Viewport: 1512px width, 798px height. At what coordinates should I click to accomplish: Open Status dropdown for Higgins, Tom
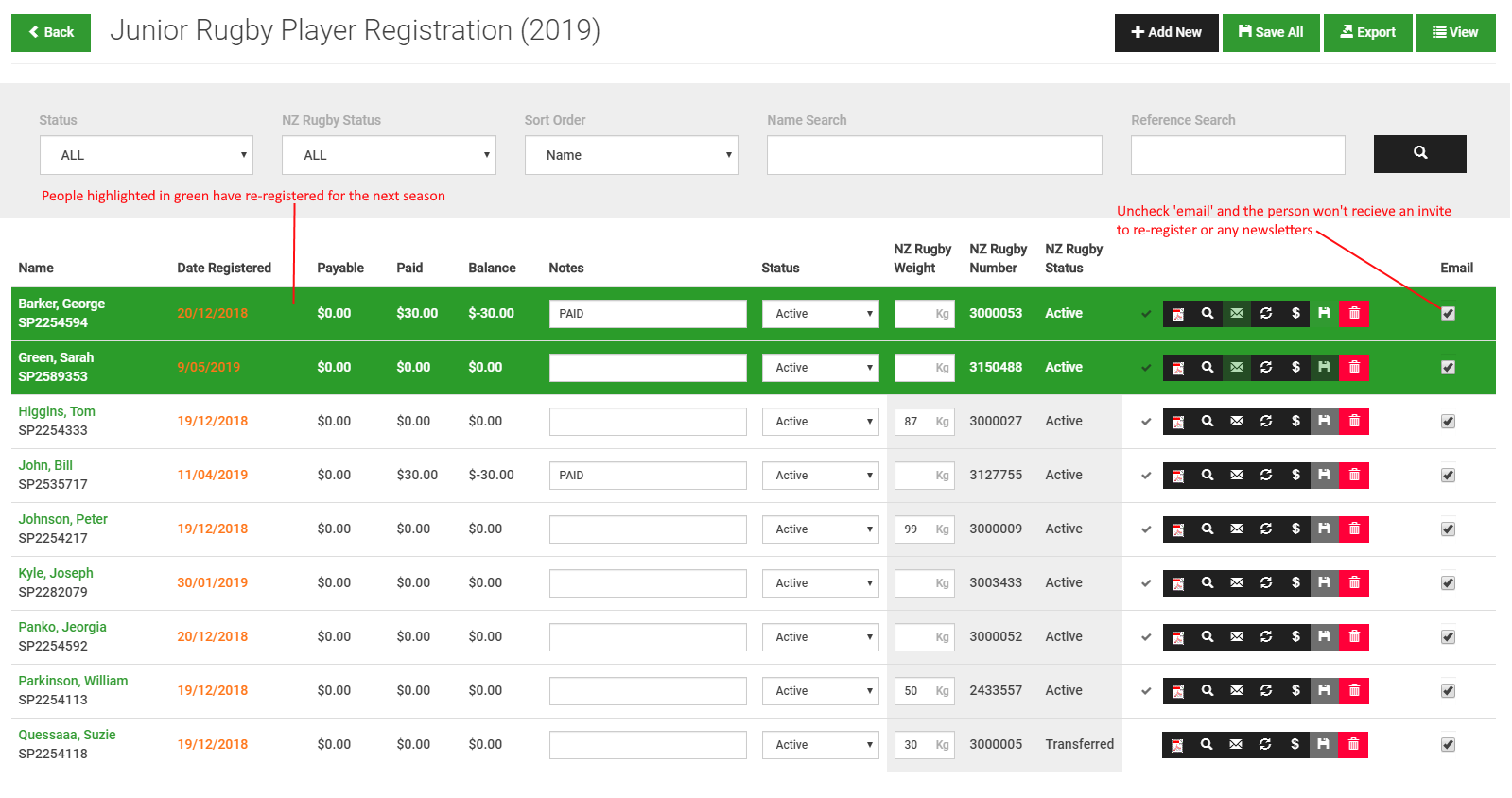tap(821, 422)
